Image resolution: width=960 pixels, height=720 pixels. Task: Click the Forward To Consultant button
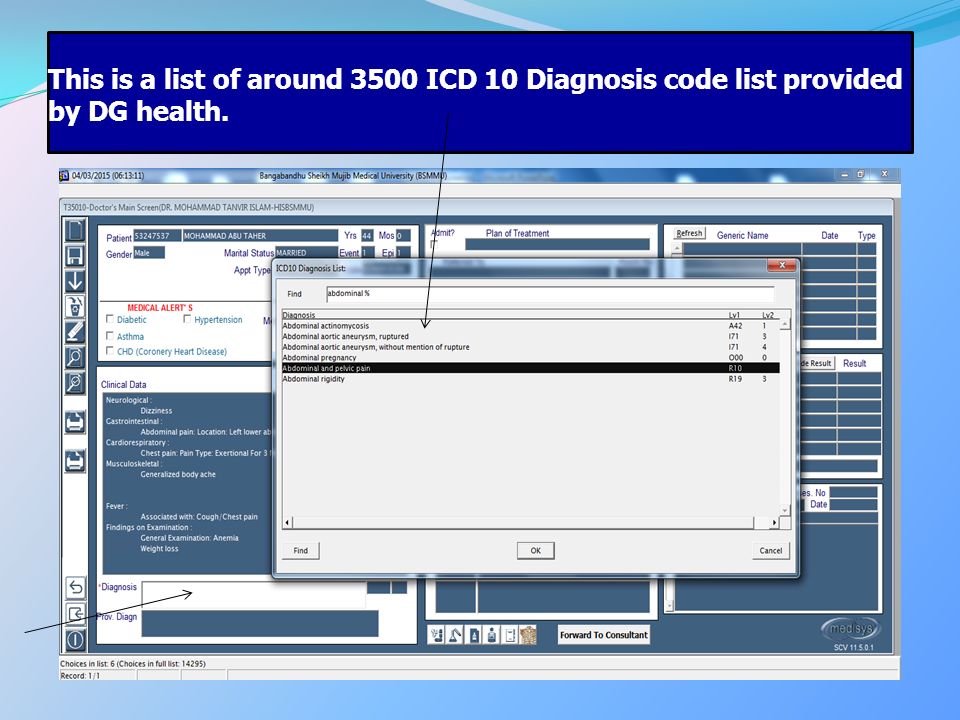pos(604,635)
